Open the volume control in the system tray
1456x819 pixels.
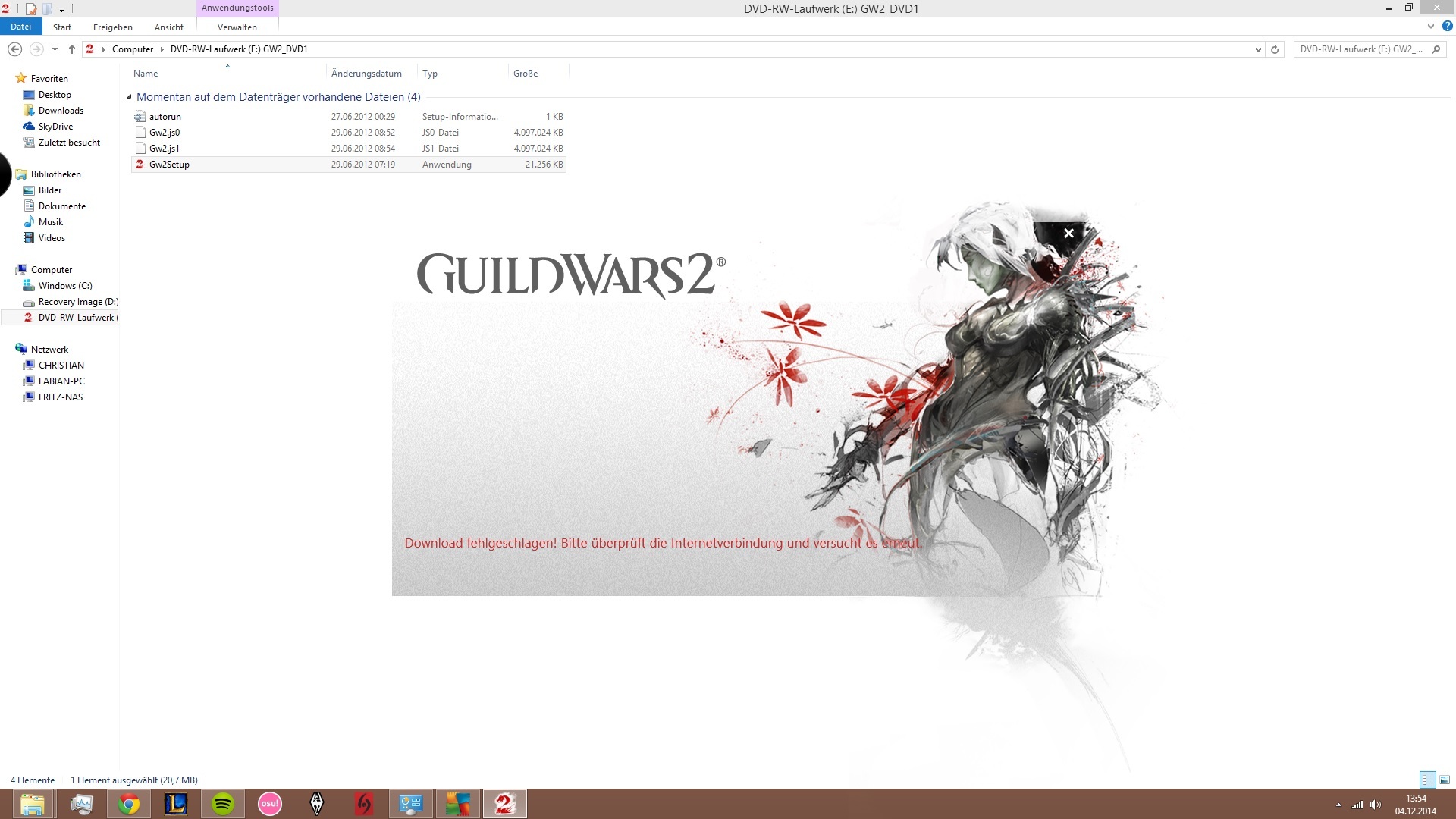[x=1376, y=805]
